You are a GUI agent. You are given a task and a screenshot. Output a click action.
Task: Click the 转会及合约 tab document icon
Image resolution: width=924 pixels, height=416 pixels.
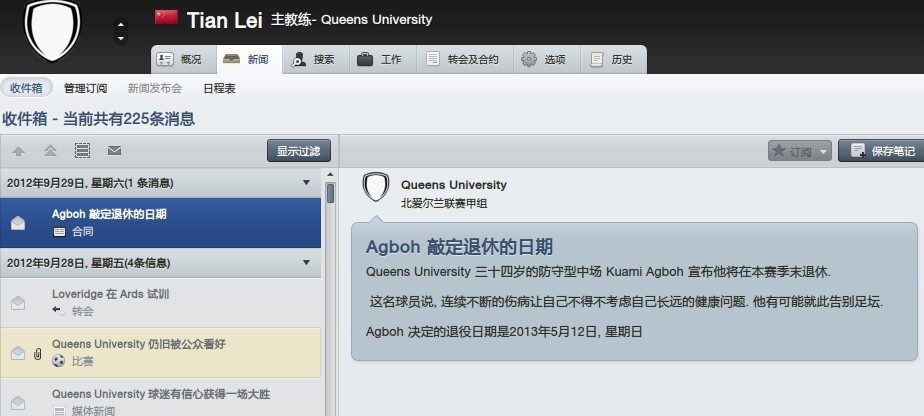(x=433, y=59)
